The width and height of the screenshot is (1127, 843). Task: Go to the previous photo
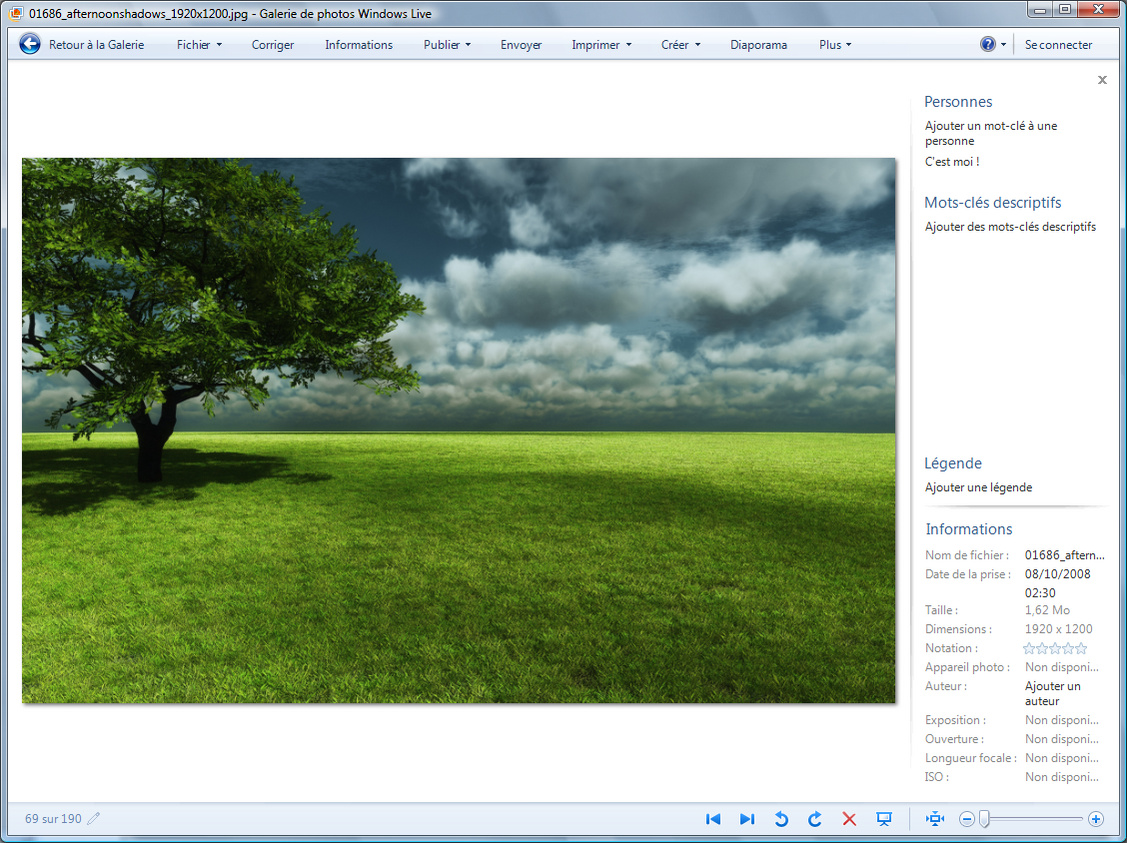(x=713, y=819)
